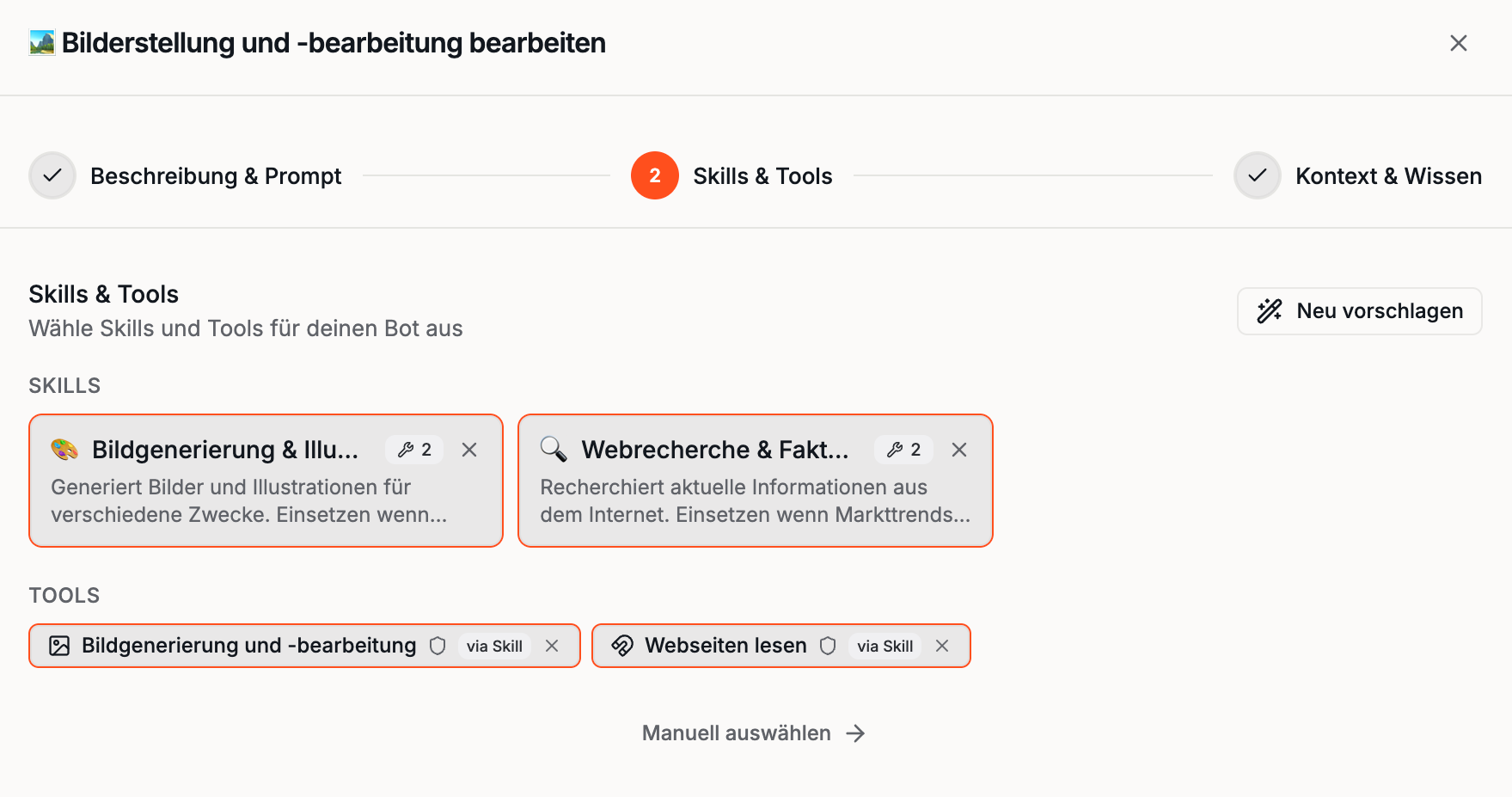1512x797 pixels.
Task: Open the wrench badge showing 2 on Bildgenerierung skill
Action: click(x=413, y=449)
